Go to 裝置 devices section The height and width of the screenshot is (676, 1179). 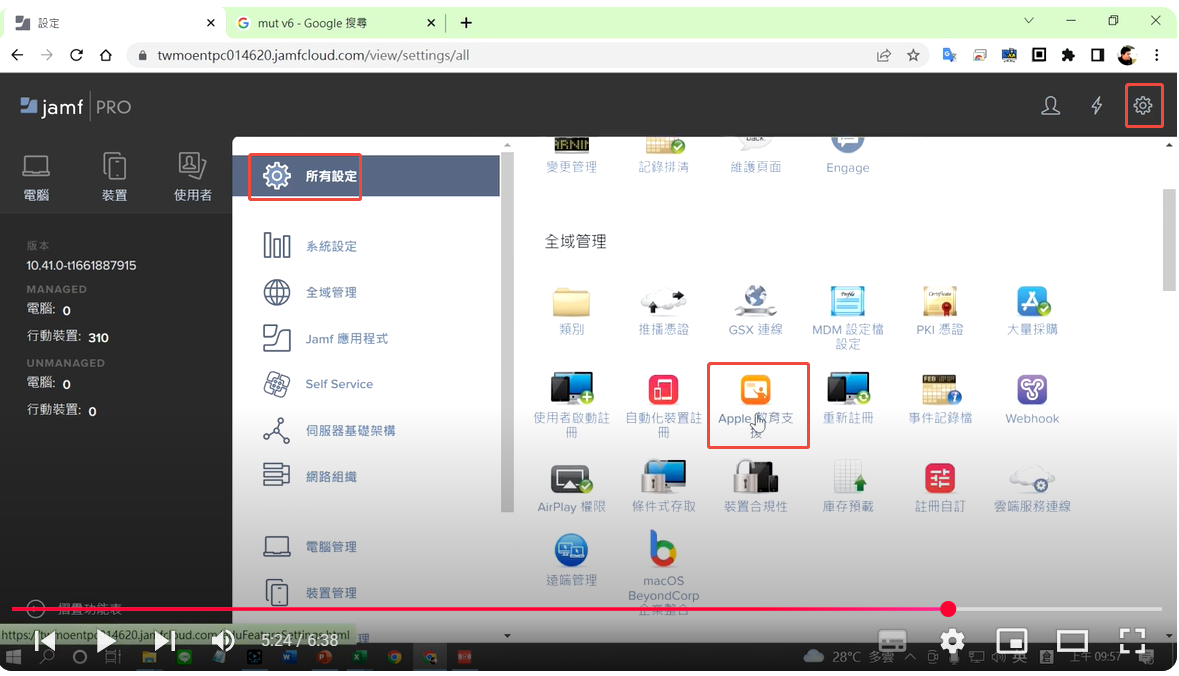point(114,177)
